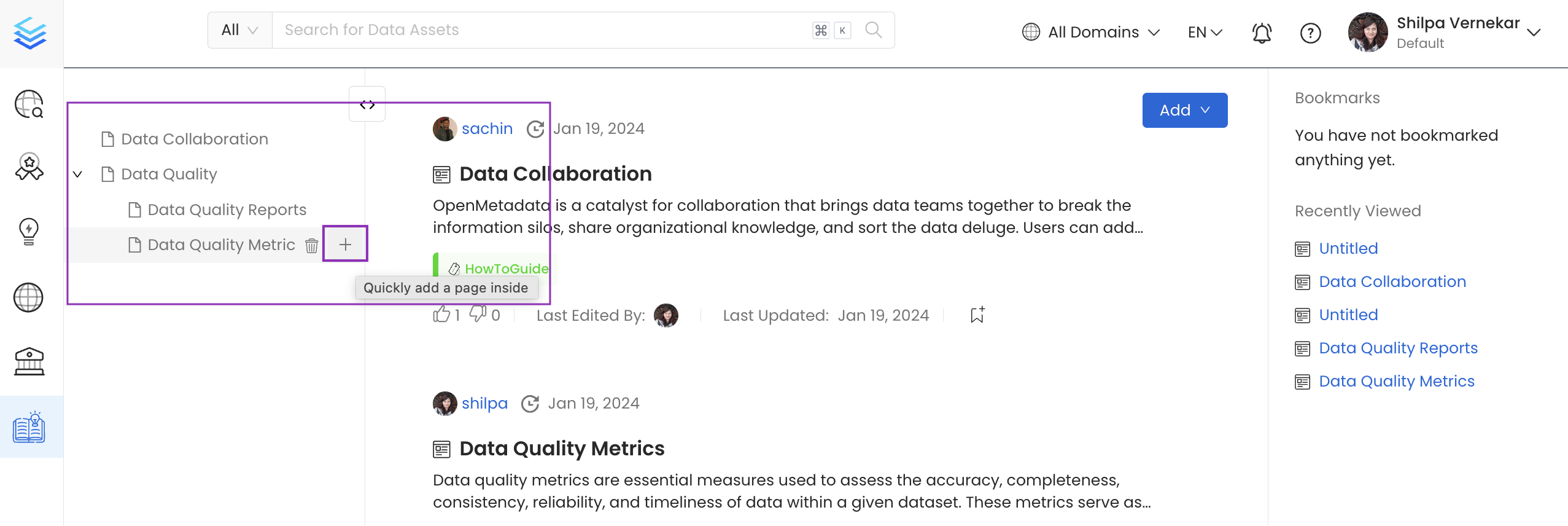The image size is (1568, 526).
Task: Click the blue Add button
Action: (x=1184, y=110)
